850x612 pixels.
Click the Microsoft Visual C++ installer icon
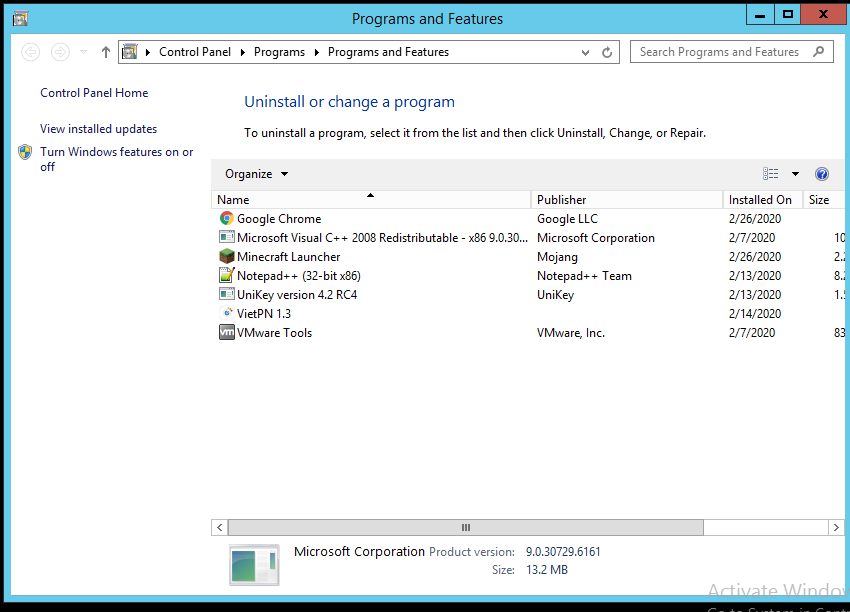(x=227, y=237)
